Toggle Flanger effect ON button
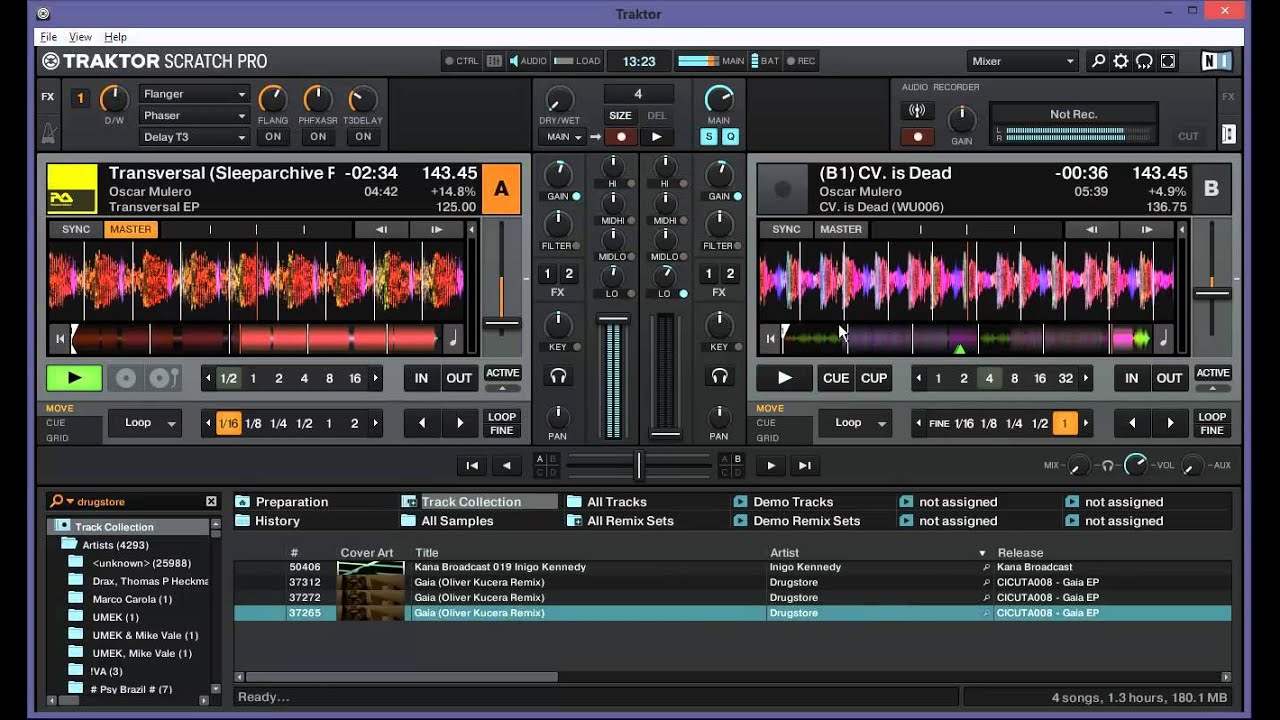The image size is (1280, 720). click(x=273, y=137)
